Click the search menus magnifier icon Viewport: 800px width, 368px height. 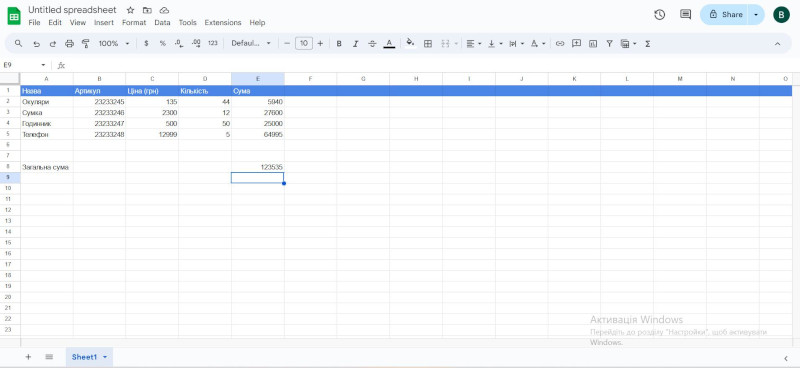coord(18,44)
